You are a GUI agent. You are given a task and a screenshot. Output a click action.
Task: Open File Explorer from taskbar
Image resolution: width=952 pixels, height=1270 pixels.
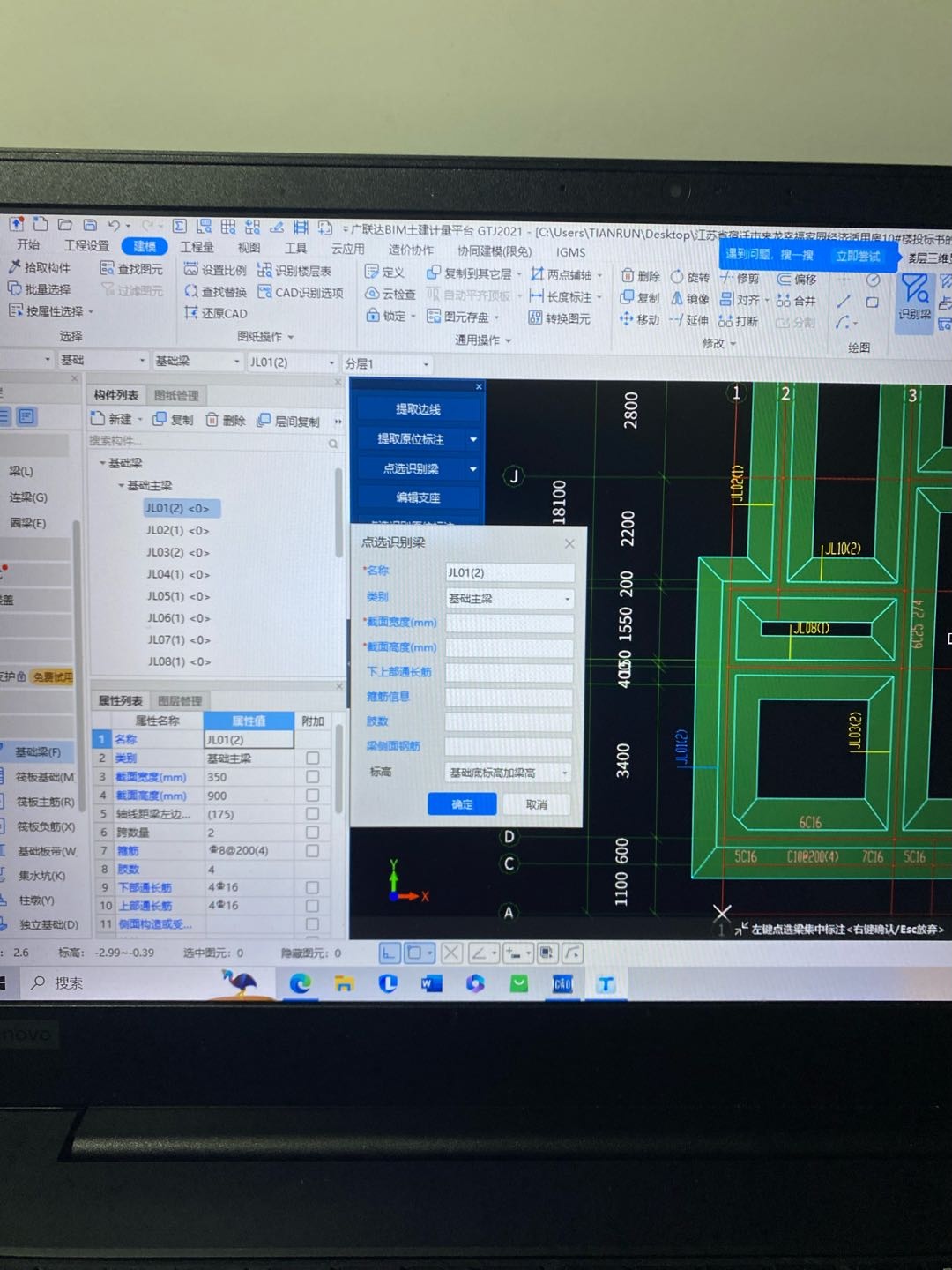point(344,983)
